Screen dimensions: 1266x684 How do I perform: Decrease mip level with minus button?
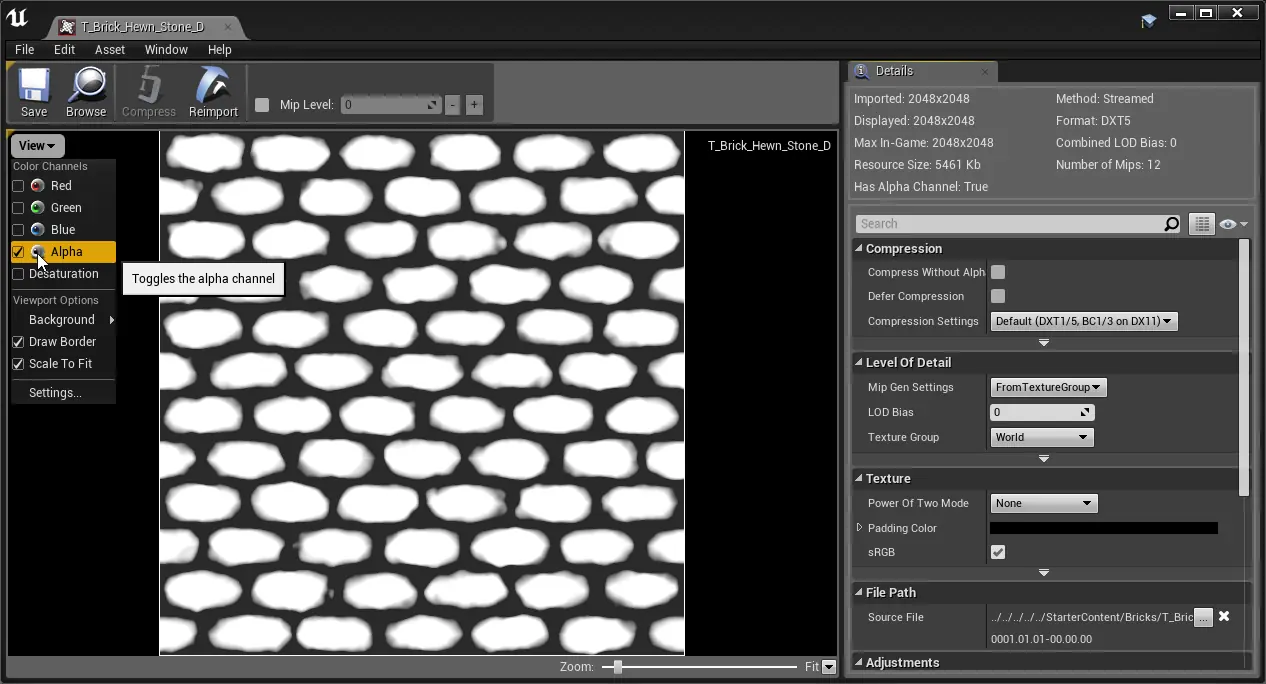(x=453, y=105)
